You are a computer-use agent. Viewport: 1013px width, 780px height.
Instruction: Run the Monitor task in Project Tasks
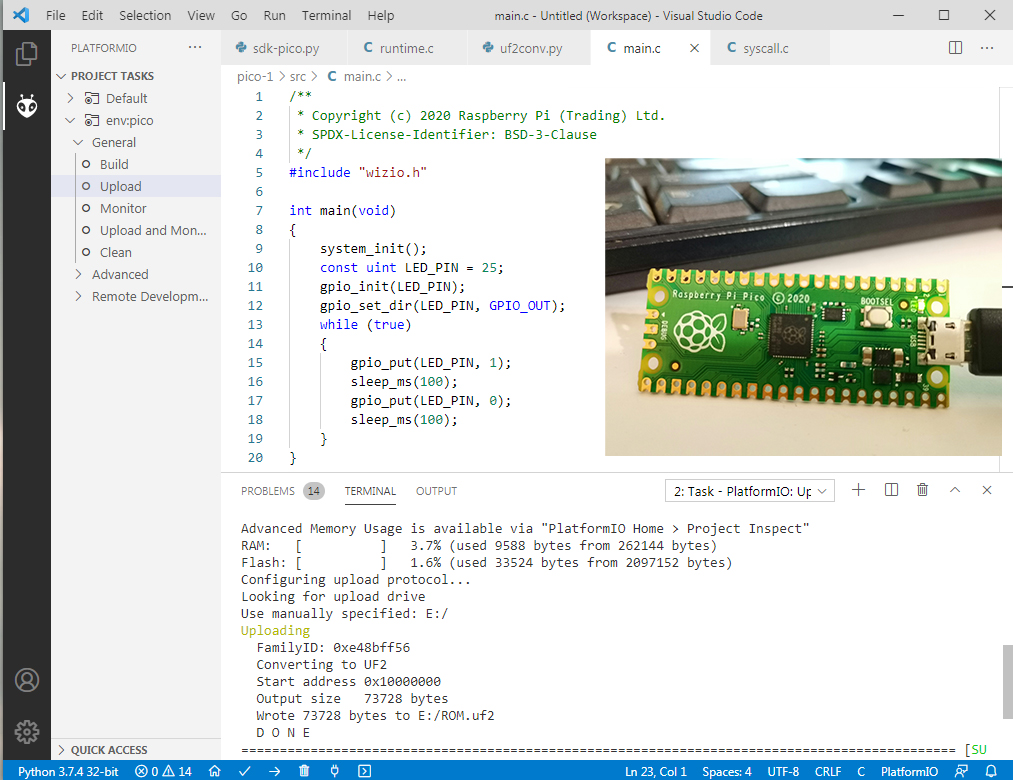click(120, 208)
